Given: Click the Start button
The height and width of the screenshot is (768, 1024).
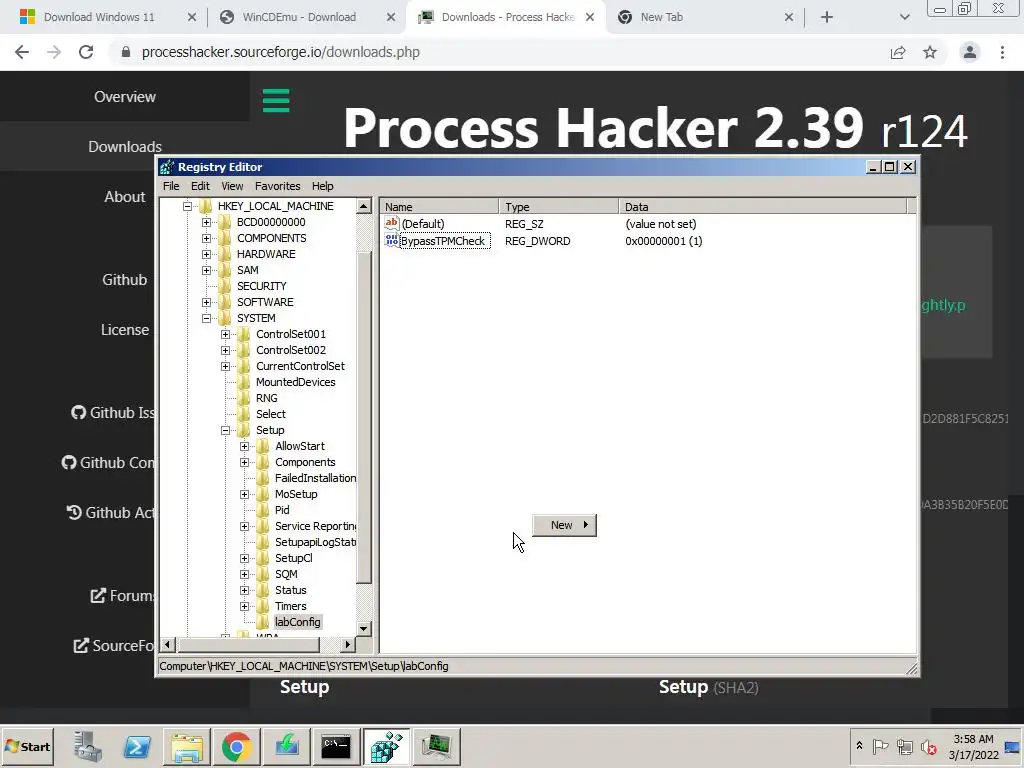Looking at the screenshot, I should (27, 746).
